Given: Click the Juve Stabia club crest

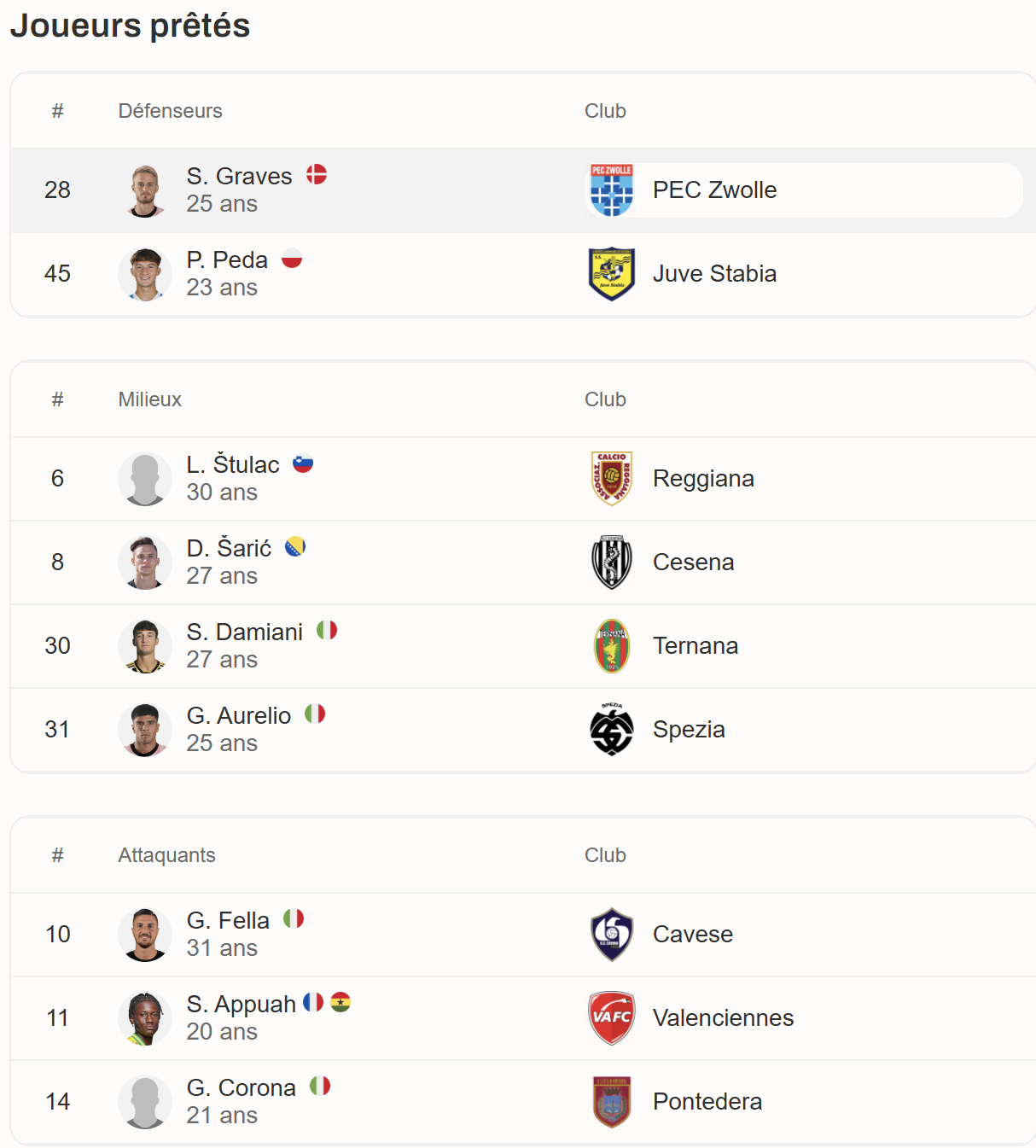Looking at the screenshot, I should [612, 274].
